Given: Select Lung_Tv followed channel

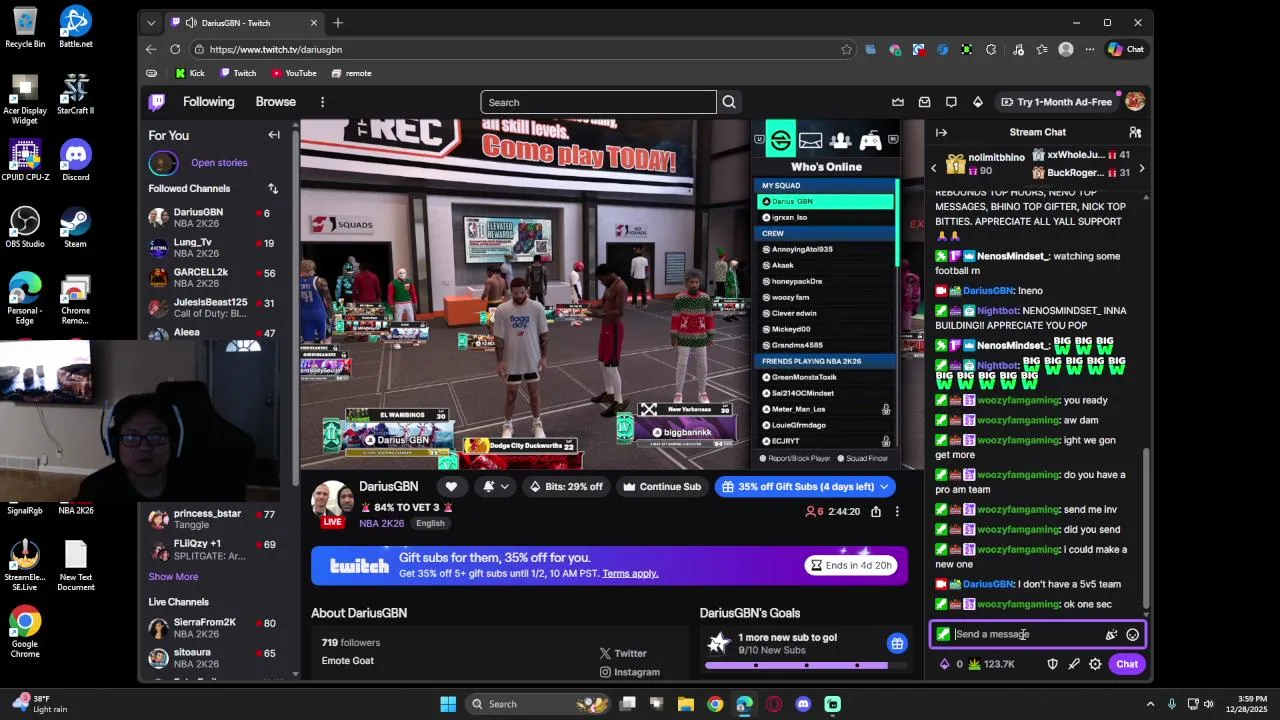Looking at the screenshot, I should 212,248.
